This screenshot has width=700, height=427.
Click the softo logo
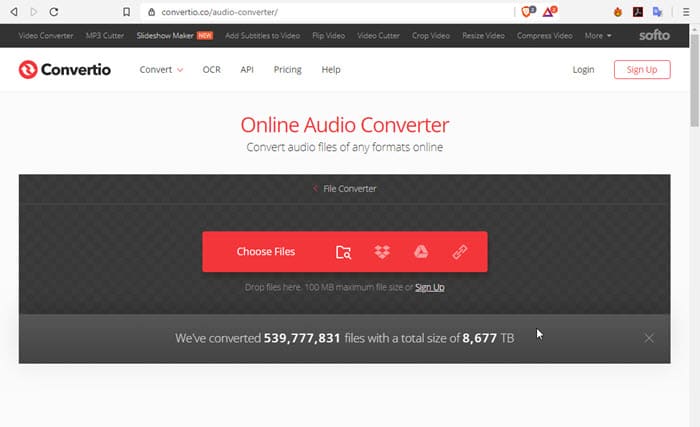654,35
